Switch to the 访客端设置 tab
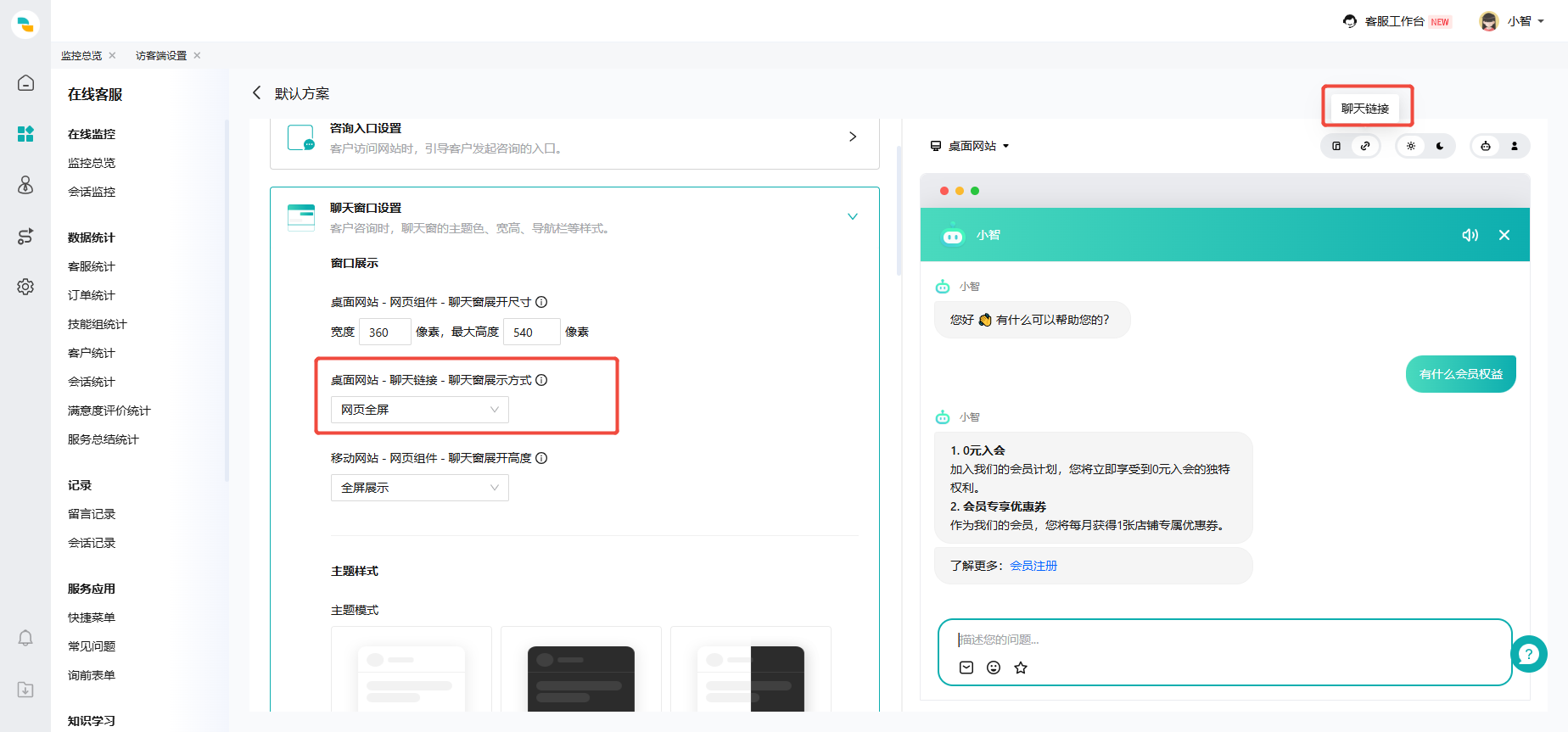 [161, 55]
